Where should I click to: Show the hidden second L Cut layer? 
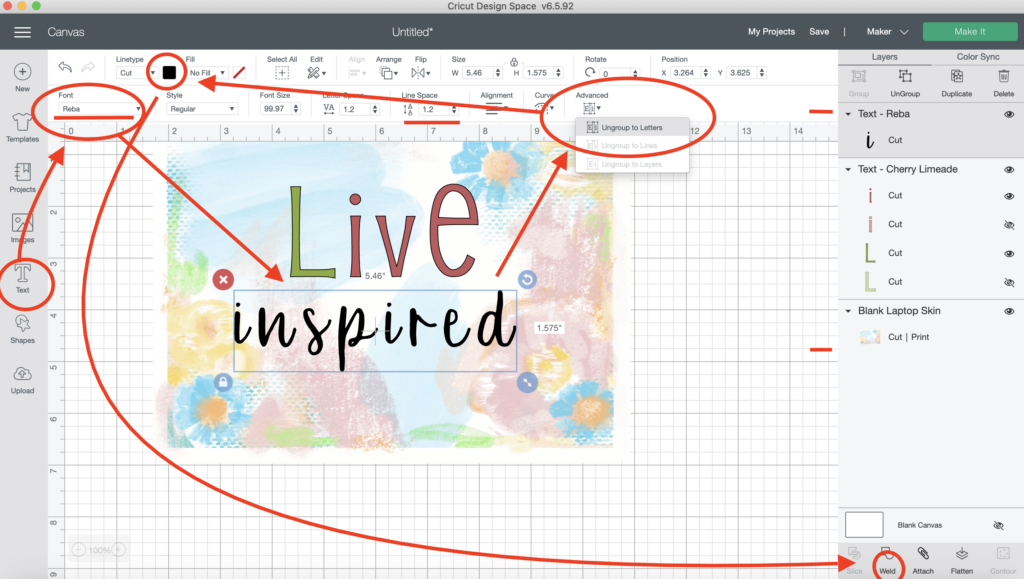tap(1009, 283)
